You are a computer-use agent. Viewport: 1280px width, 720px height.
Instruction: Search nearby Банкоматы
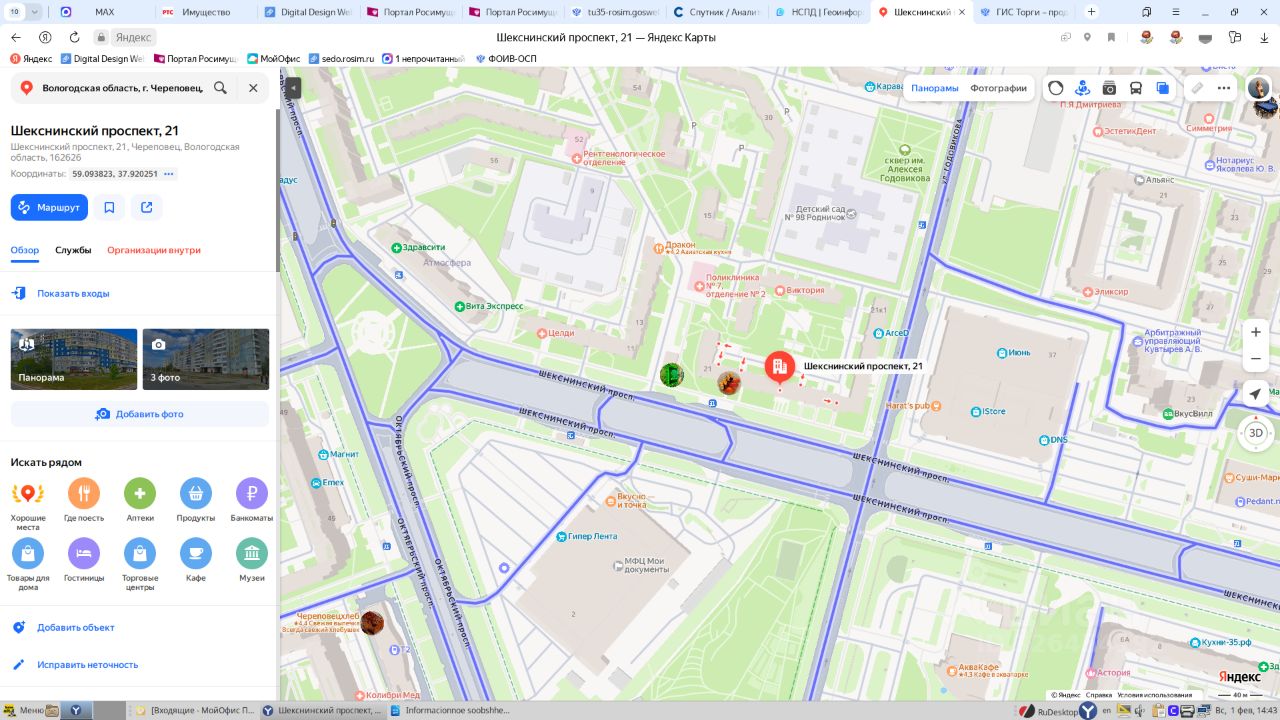tap(252, 501)
